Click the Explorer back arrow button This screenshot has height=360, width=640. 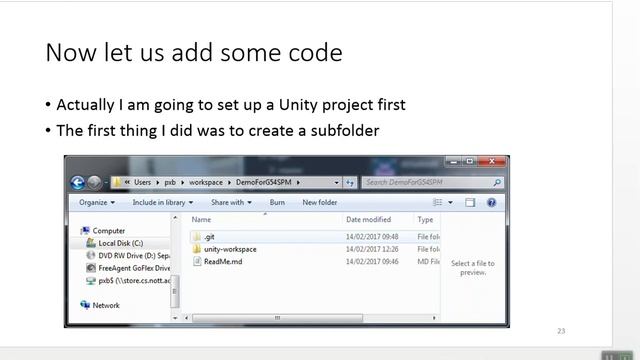click(x=78, y=182)
